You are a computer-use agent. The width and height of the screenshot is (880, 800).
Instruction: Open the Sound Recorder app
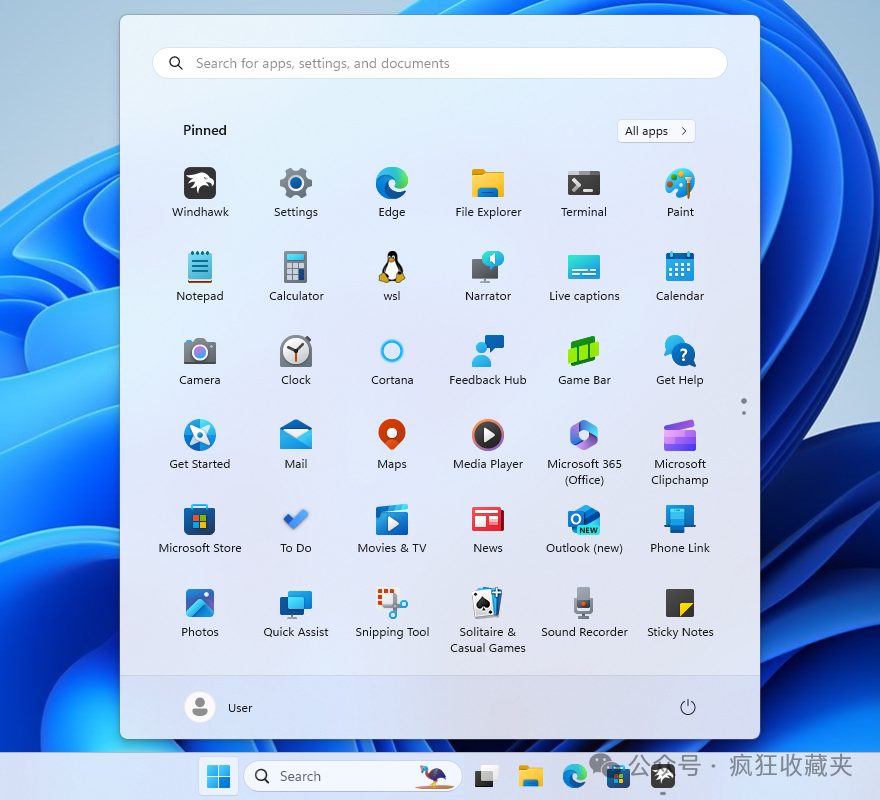pos(583,604)
